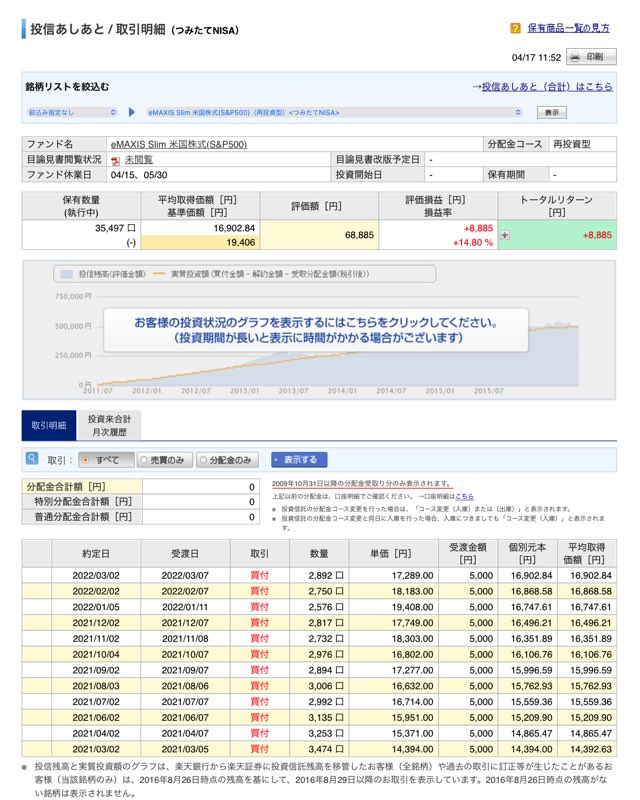Open 投信あしあと（合計）はこちら link
Viewport: 640px width, 800px height.
click(x=546, y=87)
